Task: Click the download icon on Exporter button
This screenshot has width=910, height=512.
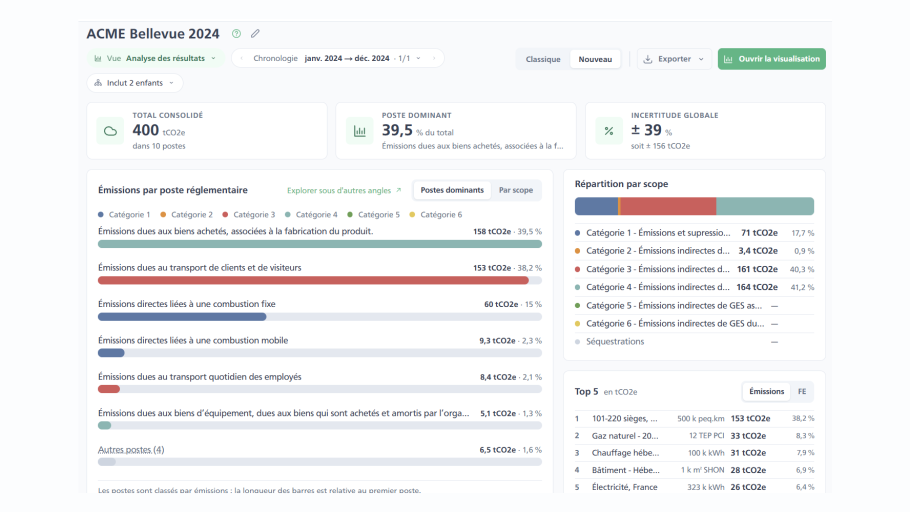Action: [x=648, y=59]
